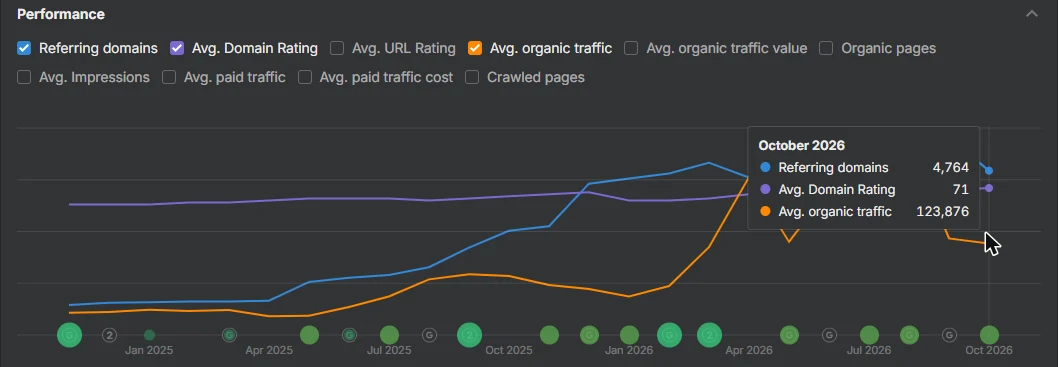Click large green '2' marker before Oct 2025
Screen dimensions: 1058x367
(469, 335)
